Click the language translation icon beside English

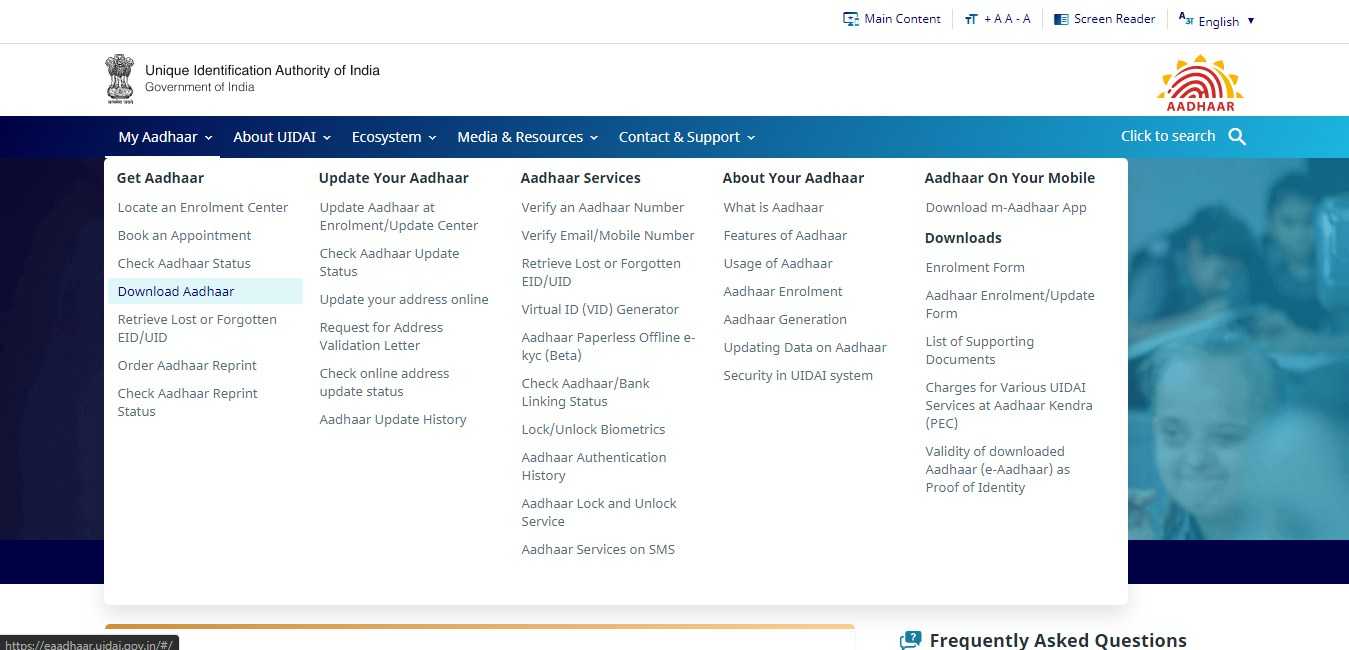click(x=1186, y=19)
